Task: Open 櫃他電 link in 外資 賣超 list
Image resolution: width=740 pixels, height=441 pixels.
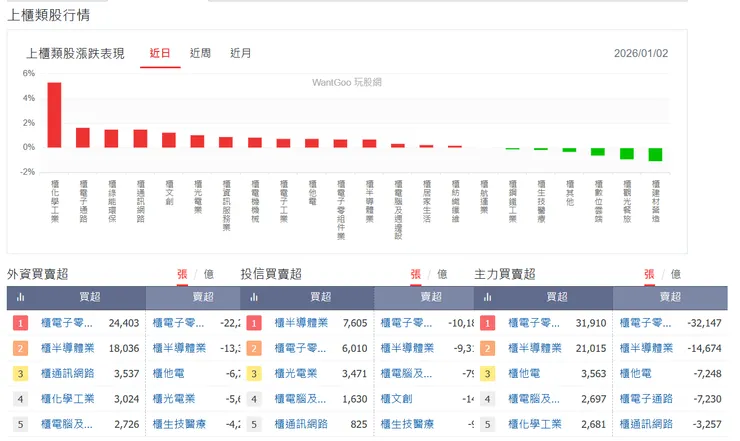Action: click(168, 373)
